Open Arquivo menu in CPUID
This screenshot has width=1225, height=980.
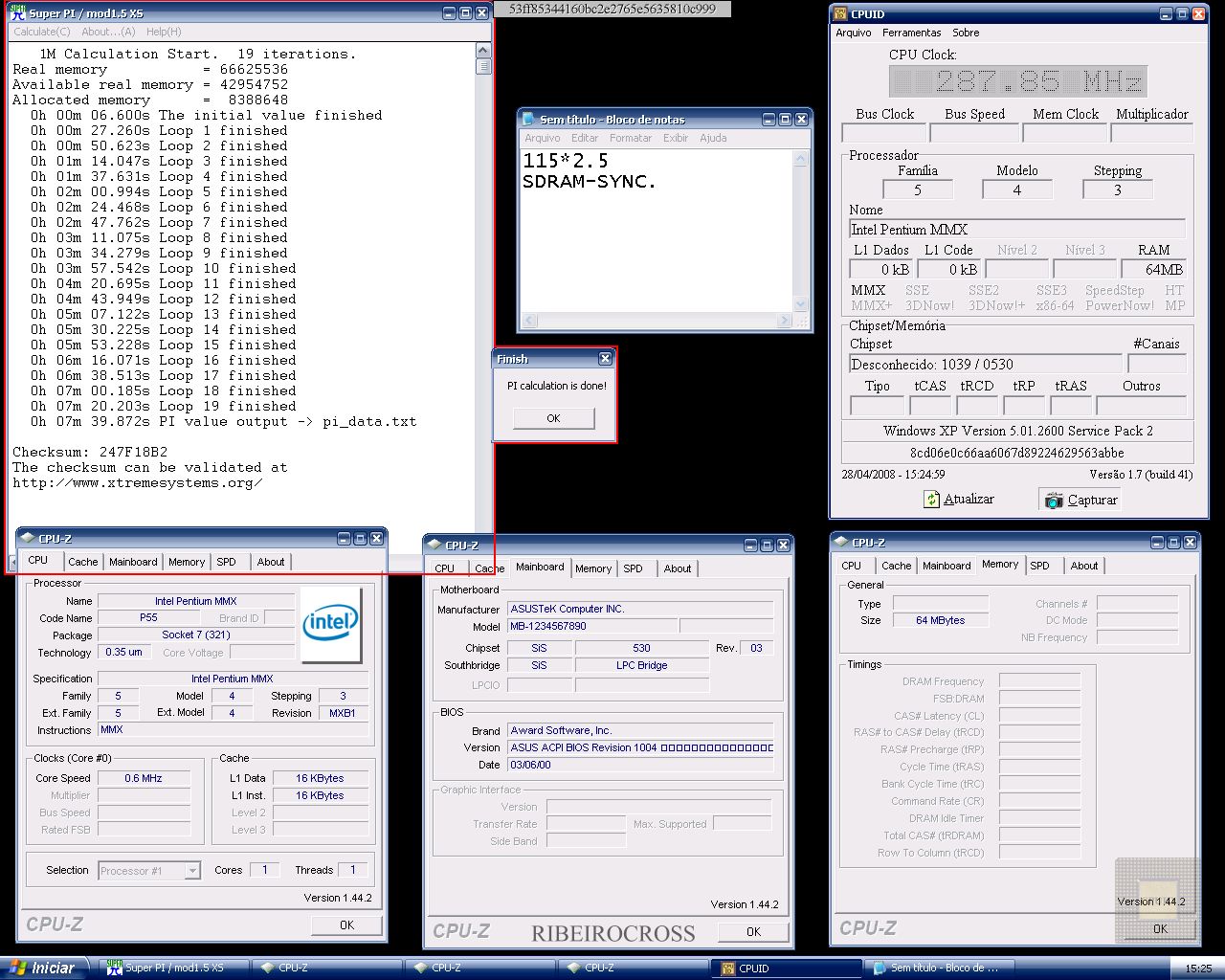[854, 33]
